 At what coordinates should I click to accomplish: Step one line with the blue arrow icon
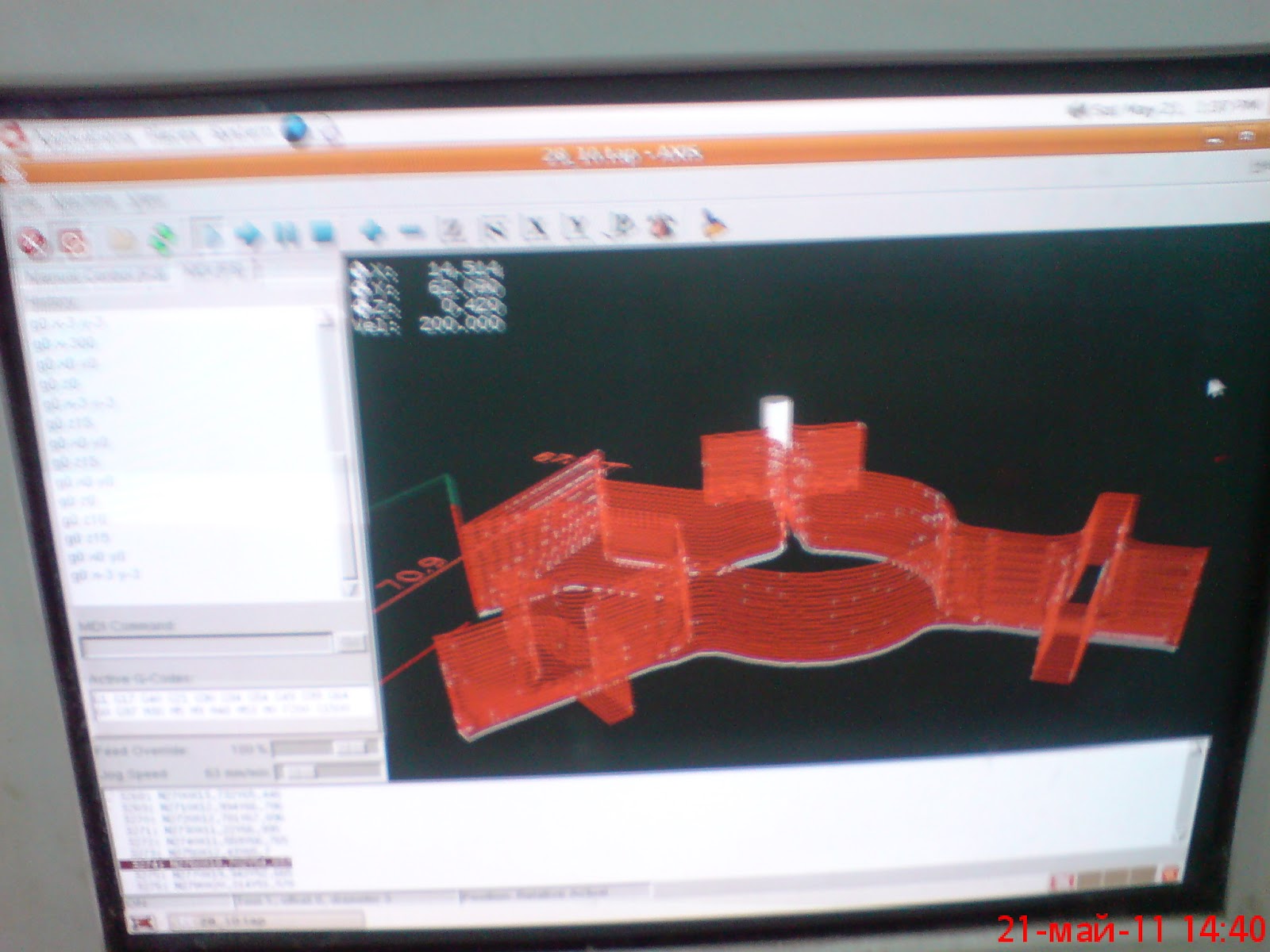248,235
